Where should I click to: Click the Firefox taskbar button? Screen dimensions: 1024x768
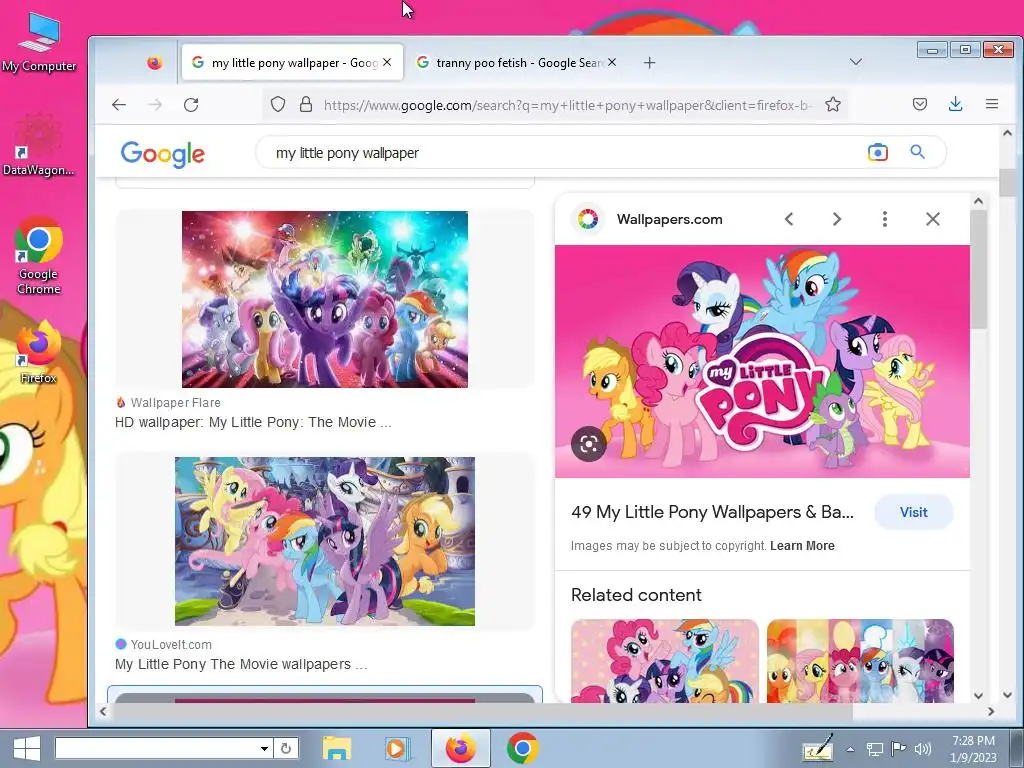point(460,748)
